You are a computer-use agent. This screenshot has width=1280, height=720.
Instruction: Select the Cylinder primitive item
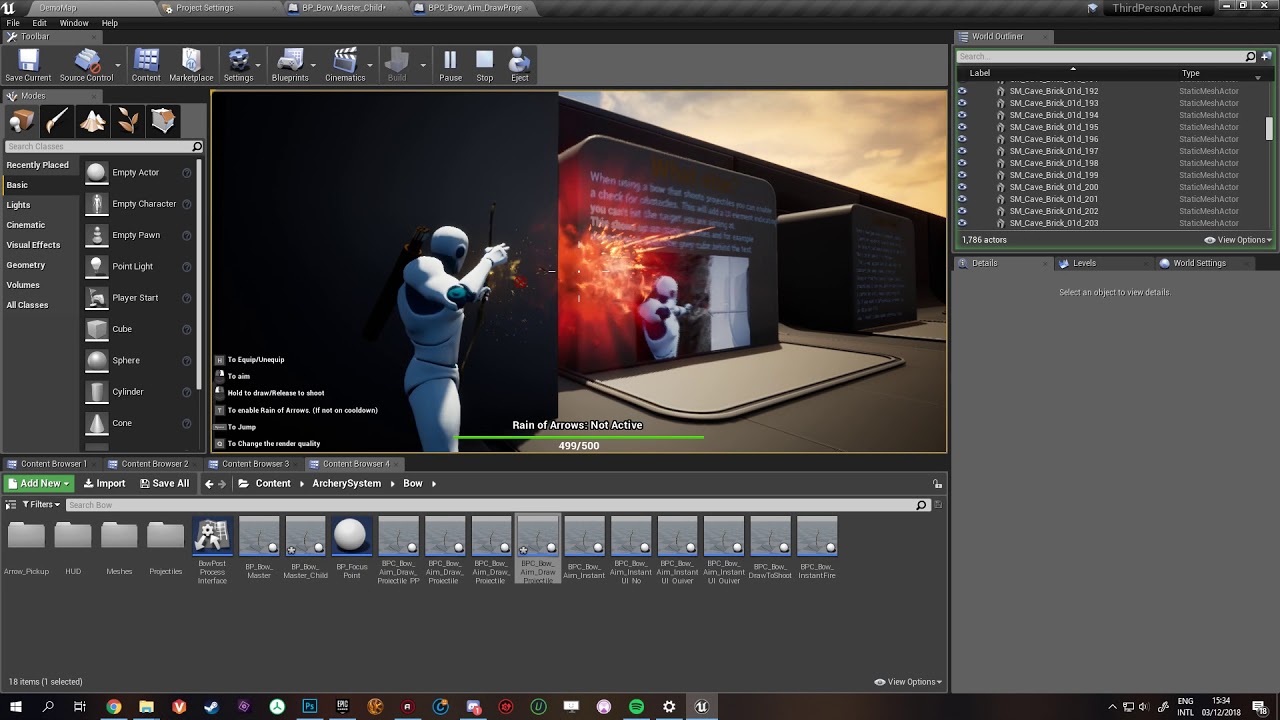(139, 392)
